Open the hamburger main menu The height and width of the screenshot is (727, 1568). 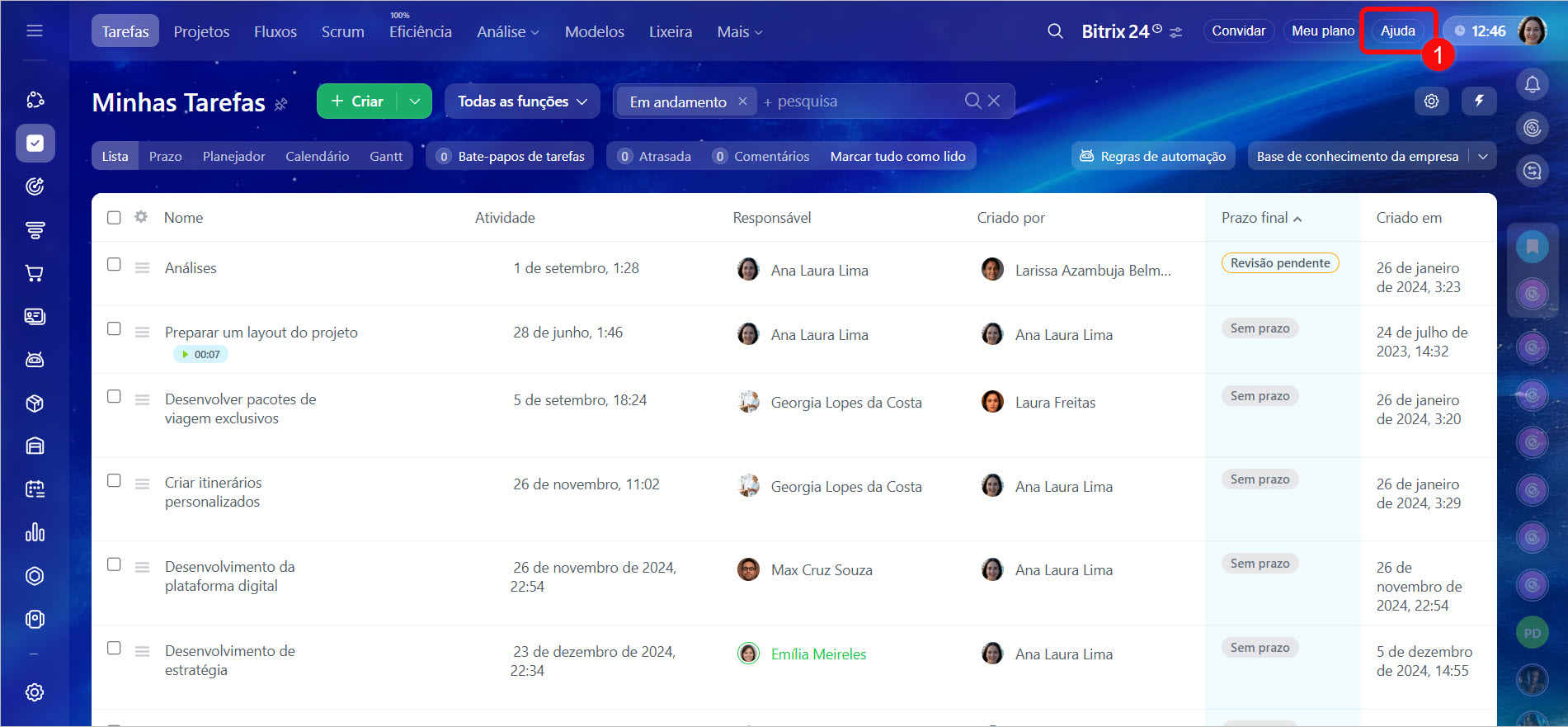[35, 31]
